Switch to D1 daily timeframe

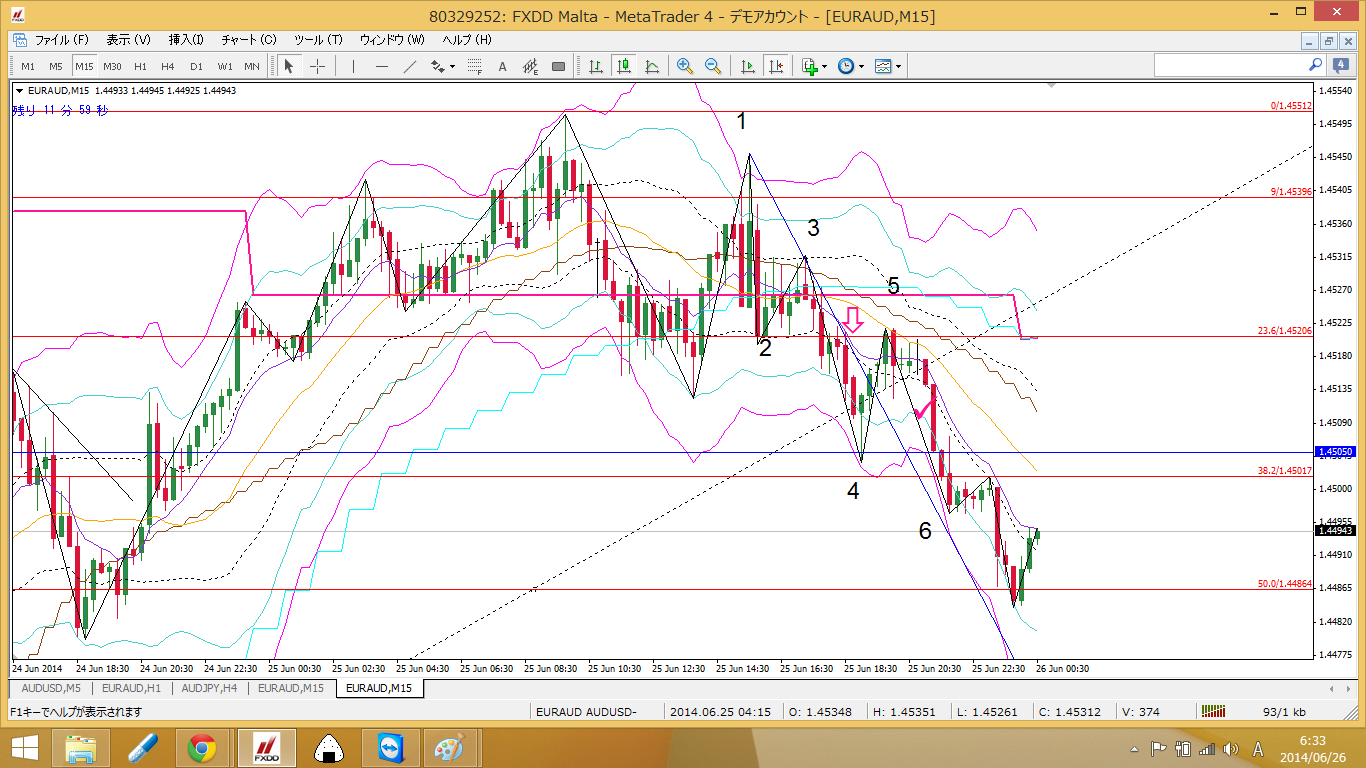pos(196,66)
